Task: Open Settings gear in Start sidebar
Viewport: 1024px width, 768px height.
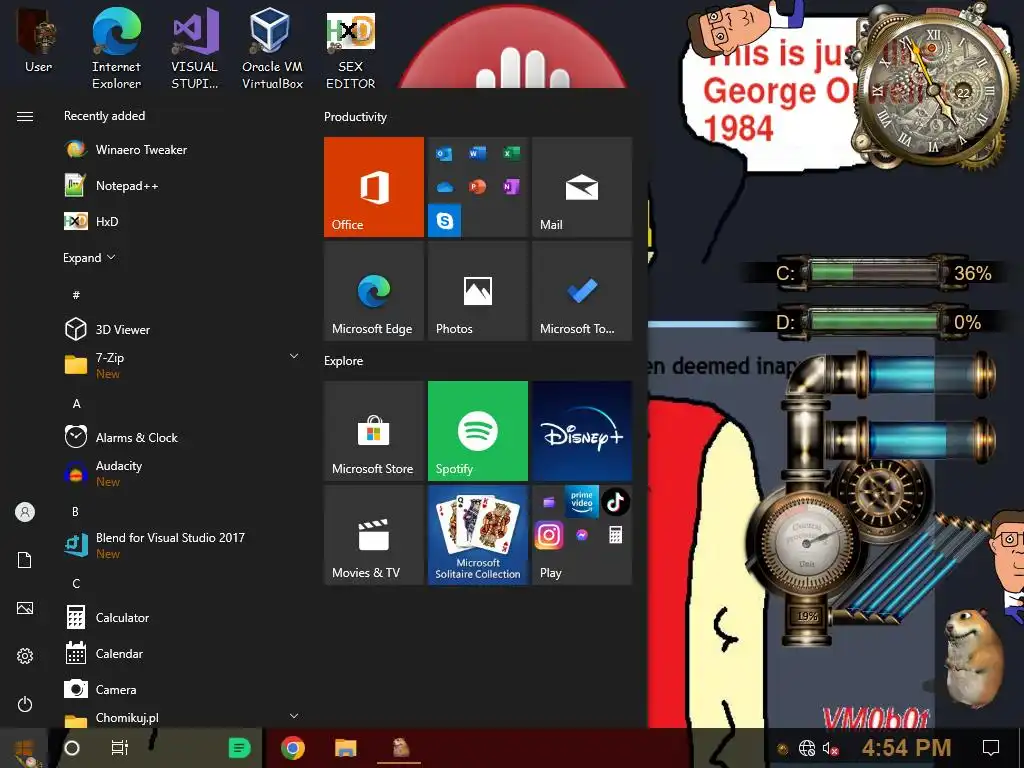Action: coord(25,656)
